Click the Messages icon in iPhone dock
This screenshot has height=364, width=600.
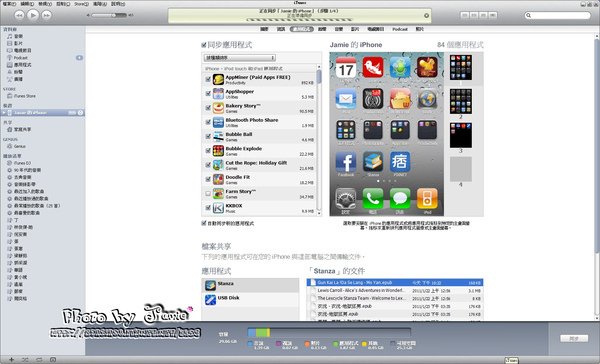pos(400,198)
